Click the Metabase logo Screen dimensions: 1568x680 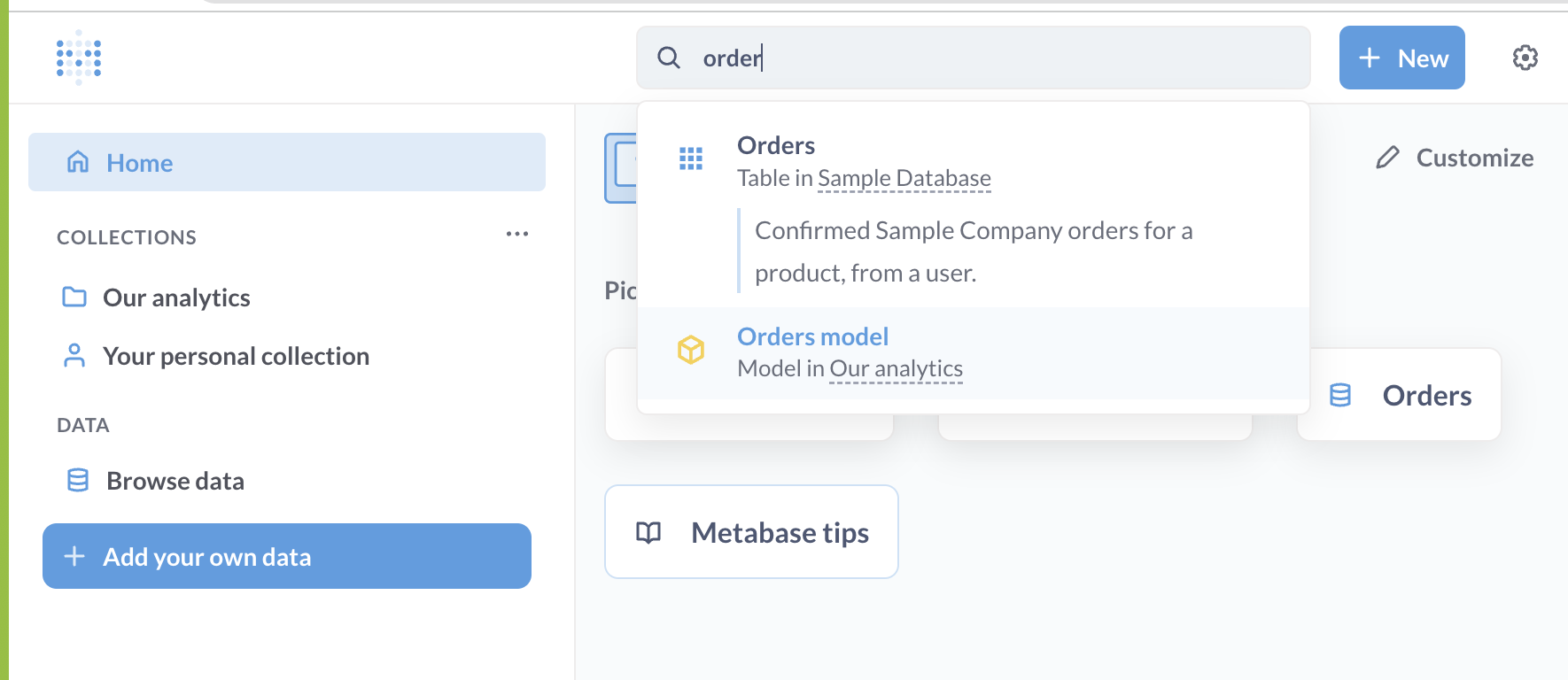click(x=78, y=57)
